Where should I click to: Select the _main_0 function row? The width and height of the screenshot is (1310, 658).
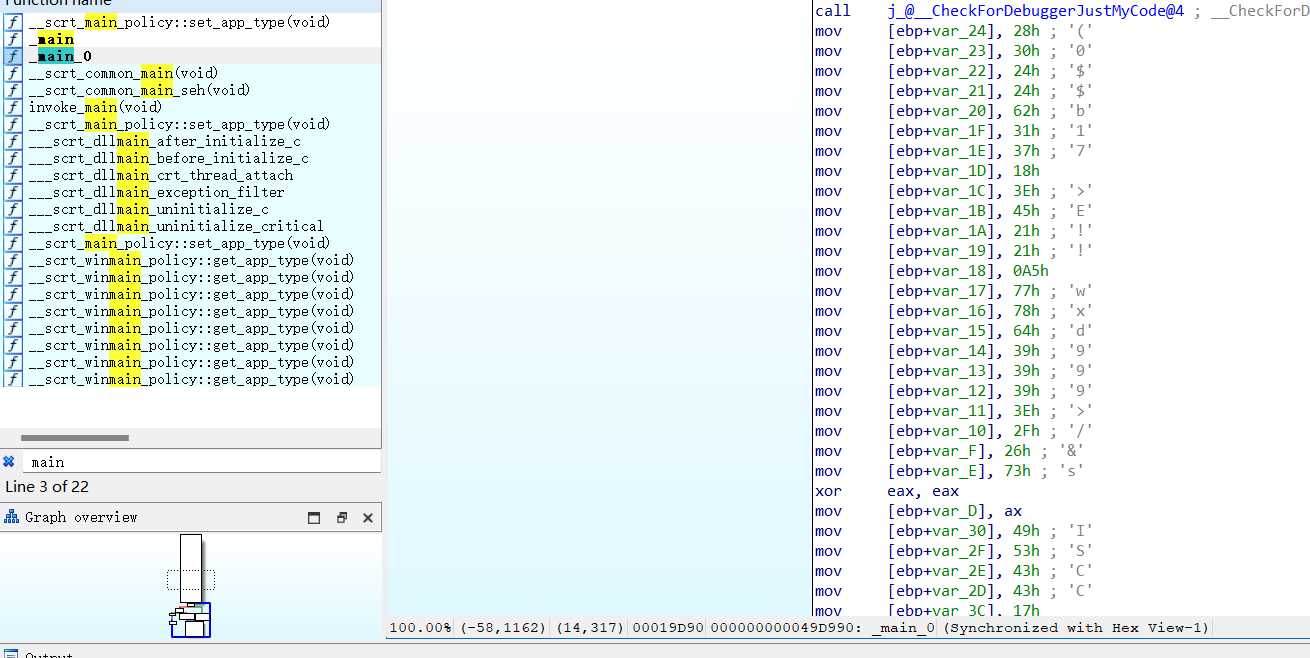point(191,56)
